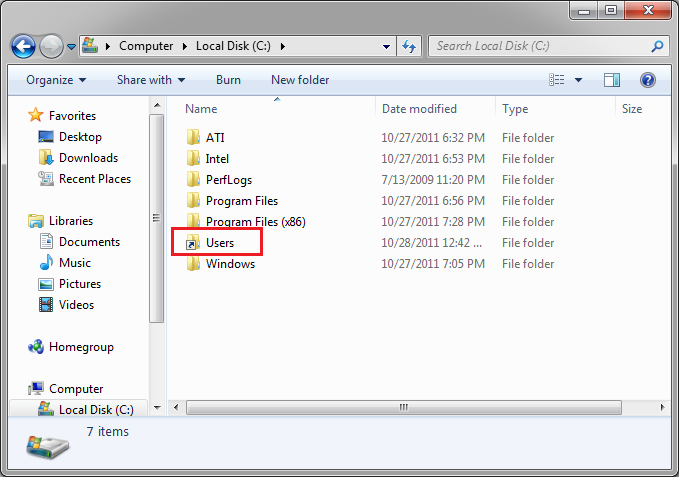Open Recent Places in Favorites

pos(95,179)
